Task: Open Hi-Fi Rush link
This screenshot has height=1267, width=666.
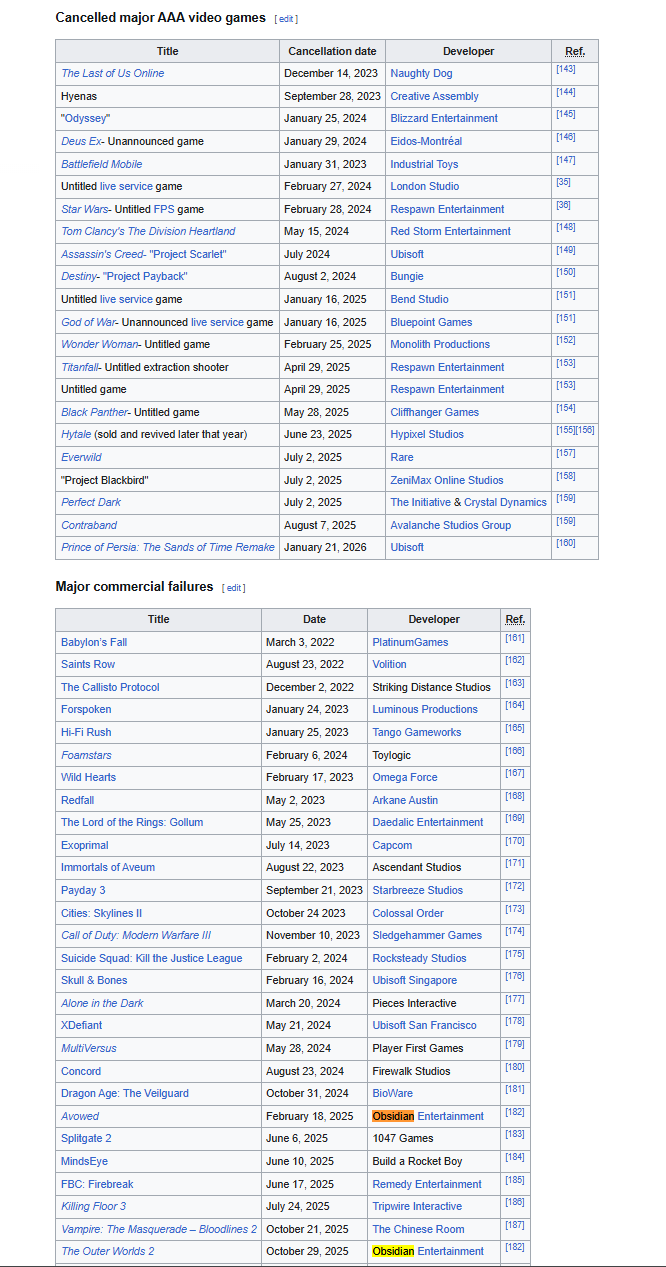Action: click(x=86, y=732)
